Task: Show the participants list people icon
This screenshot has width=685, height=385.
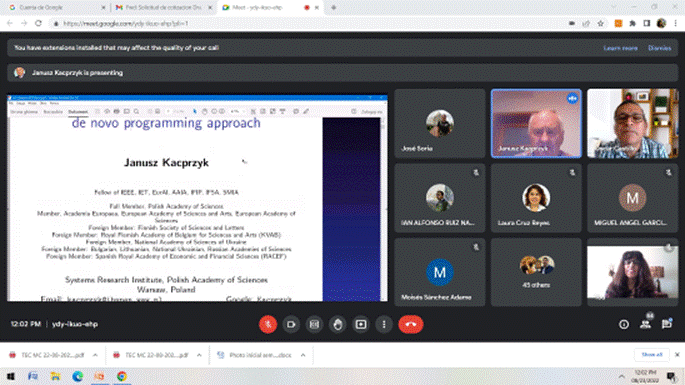Action: point(645,324)
